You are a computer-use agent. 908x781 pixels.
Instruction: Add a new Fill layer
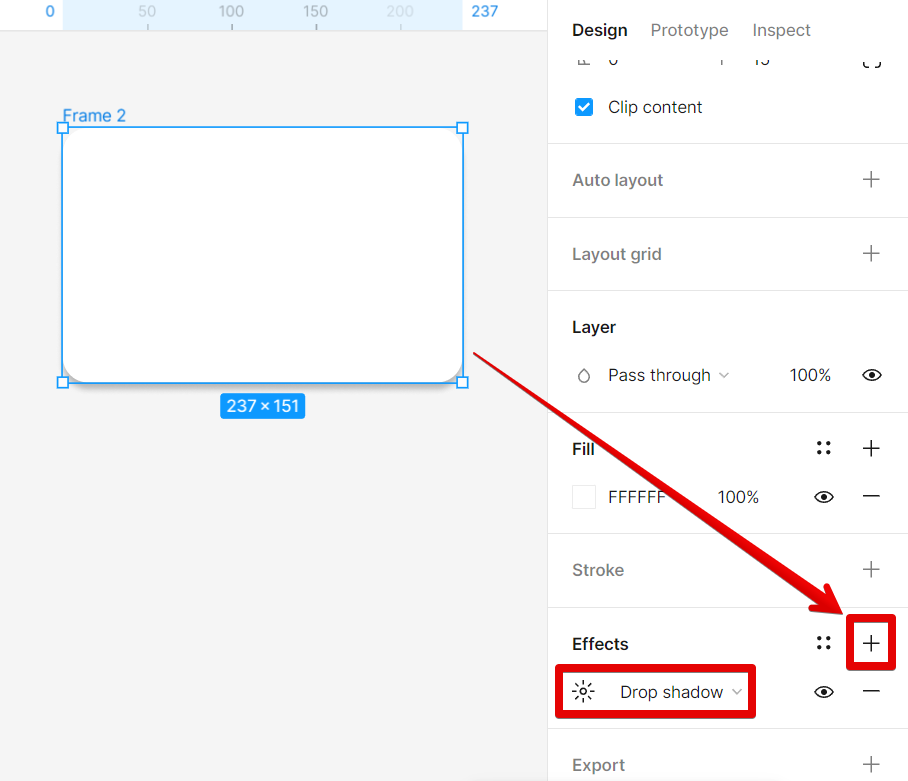point(871,449)
